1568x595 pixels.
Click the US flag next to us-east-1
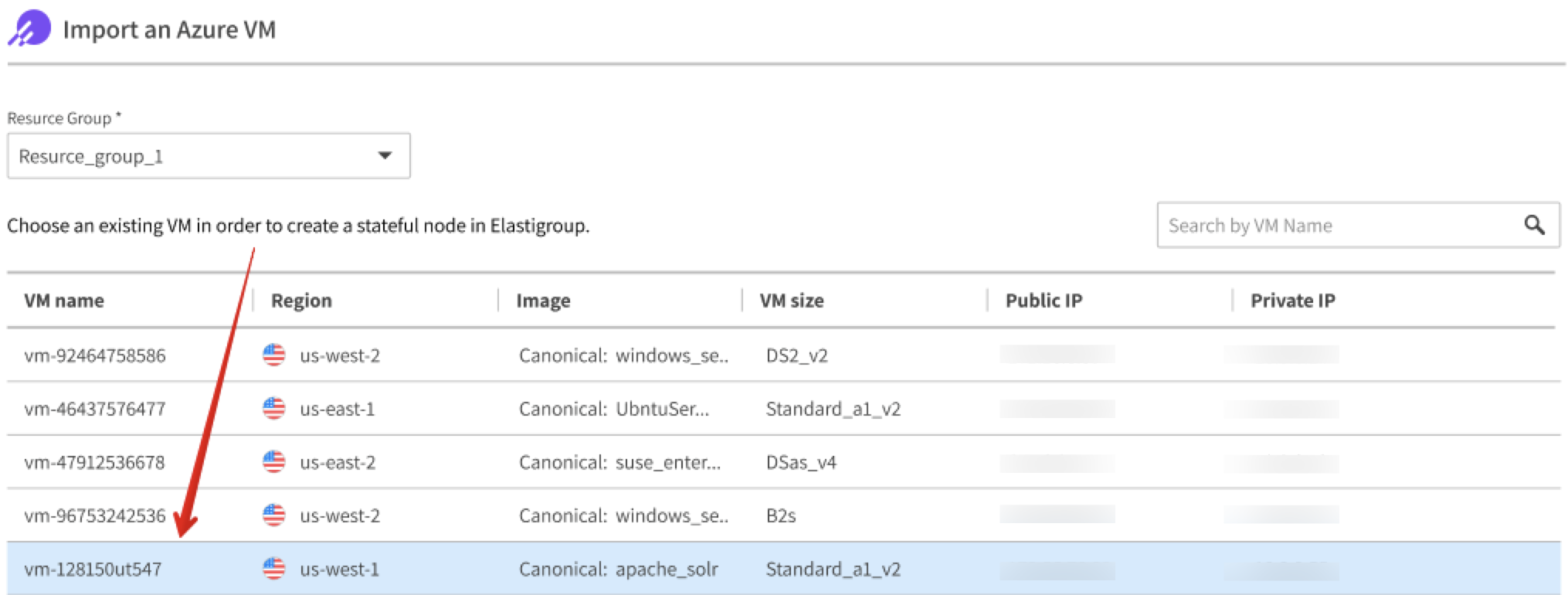pyautogui.click(x=273, y=409)
